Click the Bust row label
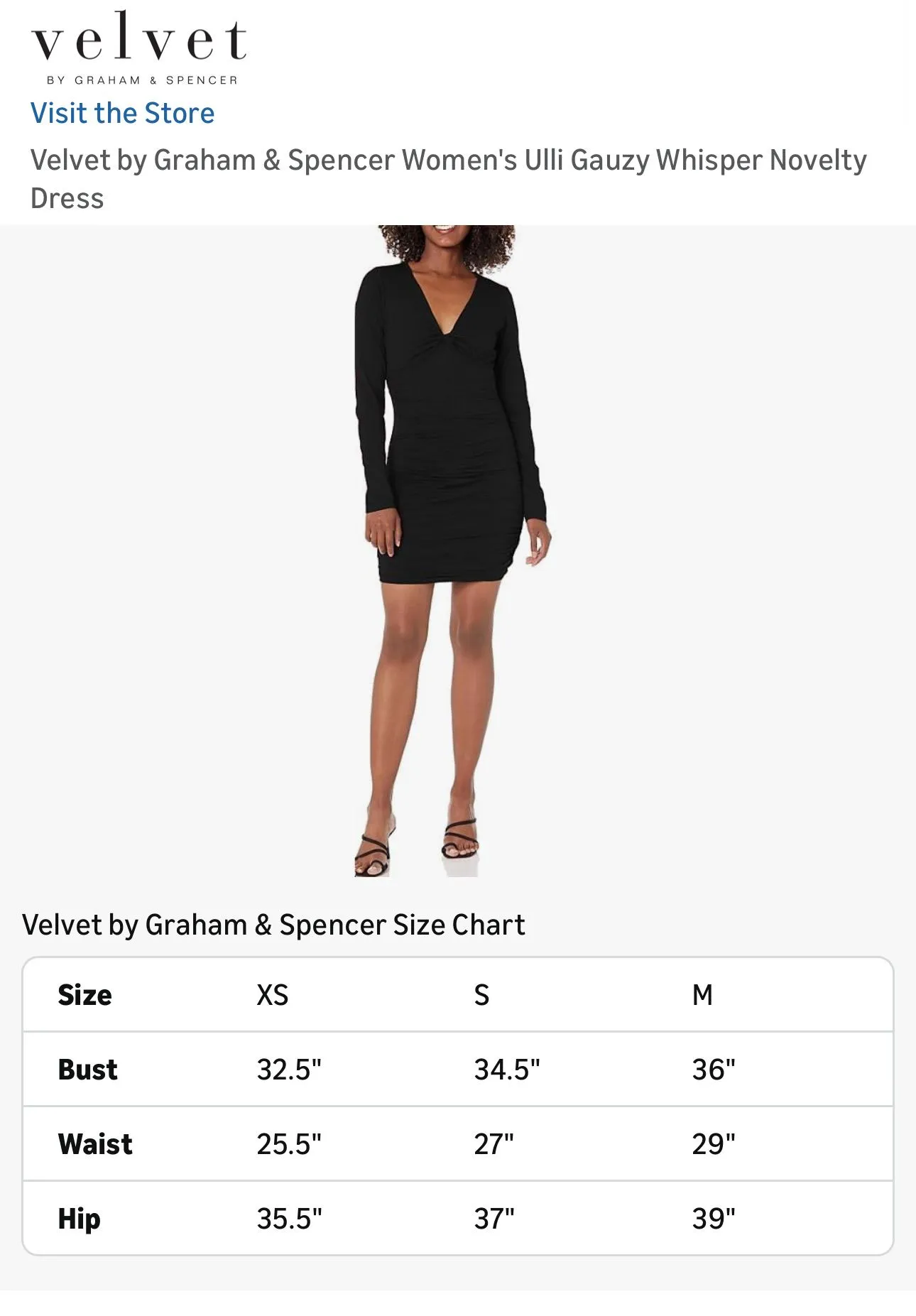 87,1070
